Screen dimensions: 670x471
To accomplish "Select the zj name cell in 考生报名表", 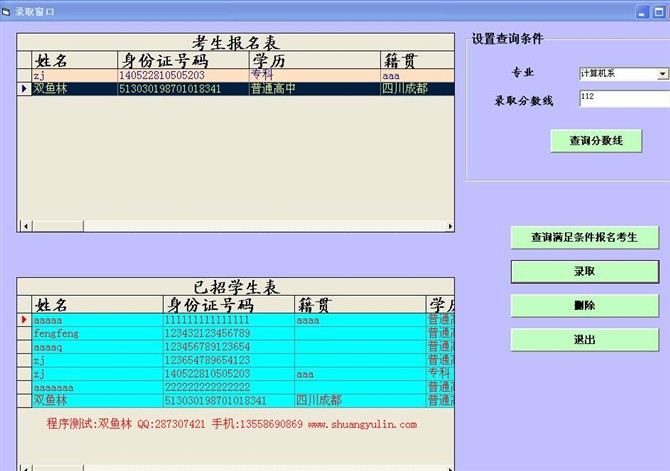I will tap(75, 75).
